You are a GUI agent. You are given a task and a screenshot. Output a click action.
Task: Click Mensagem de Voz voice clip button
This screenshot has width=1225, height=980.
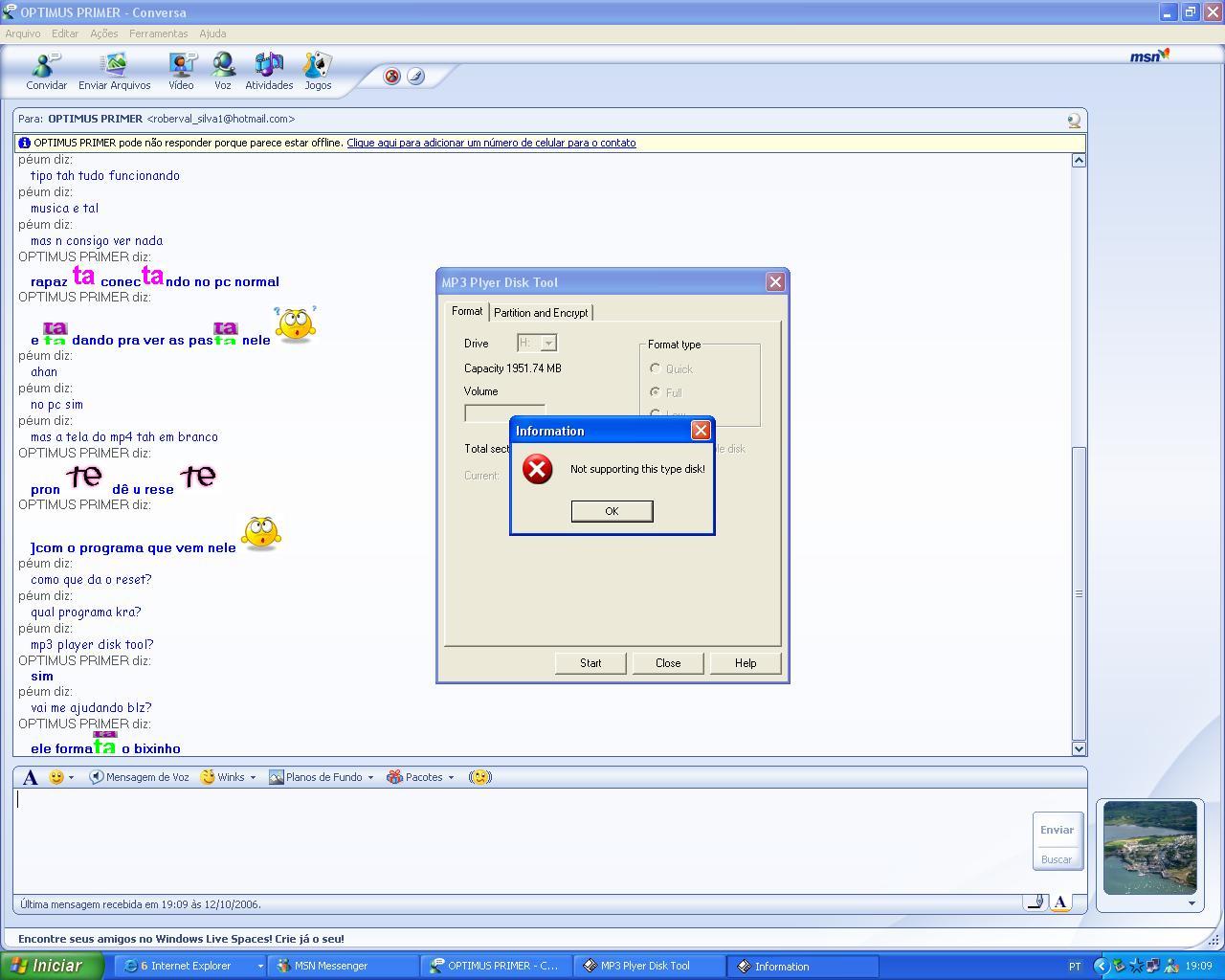(x=139, y=777)
